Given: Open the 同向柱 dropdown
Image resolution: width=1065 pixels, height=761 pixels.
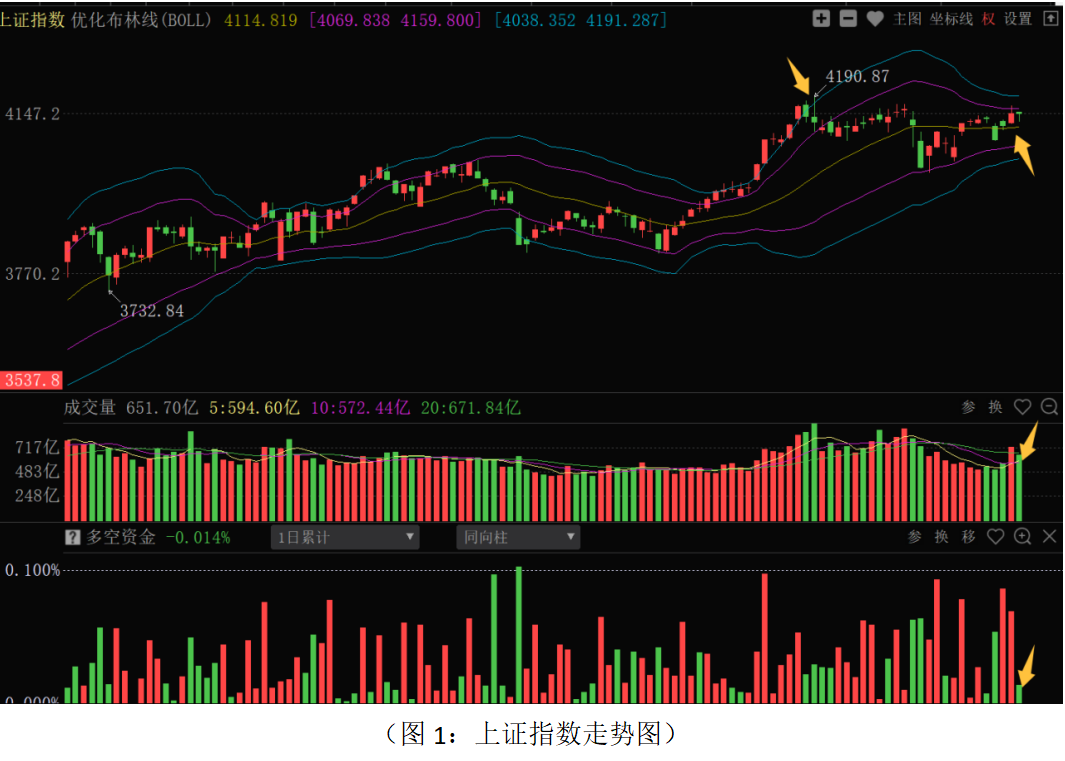Looking at the screenshot, I should pyautogui.click(x=518, y=538).
